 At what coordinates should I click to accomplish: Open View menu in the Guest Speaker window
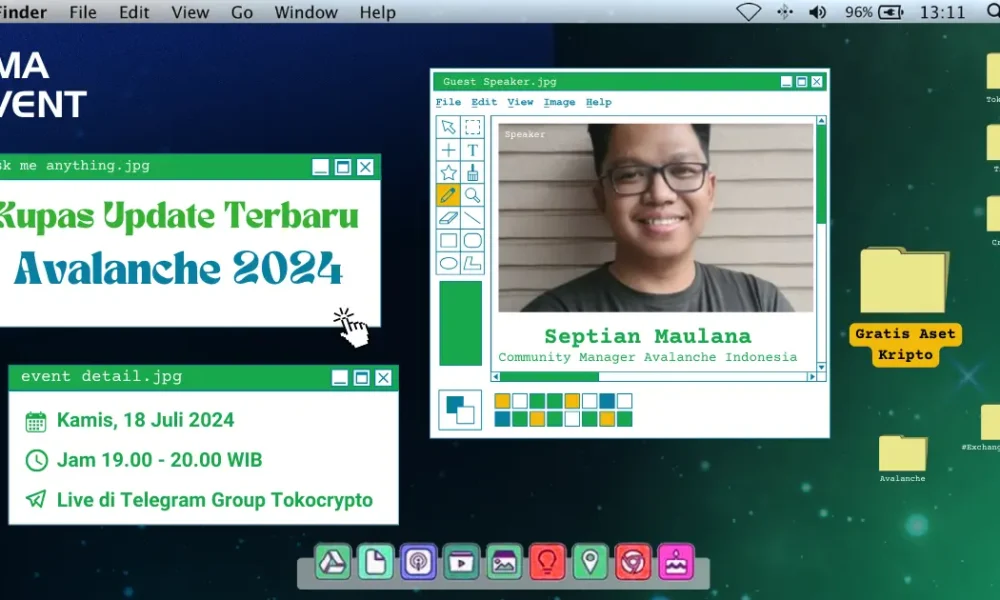[x=520, y=102]
